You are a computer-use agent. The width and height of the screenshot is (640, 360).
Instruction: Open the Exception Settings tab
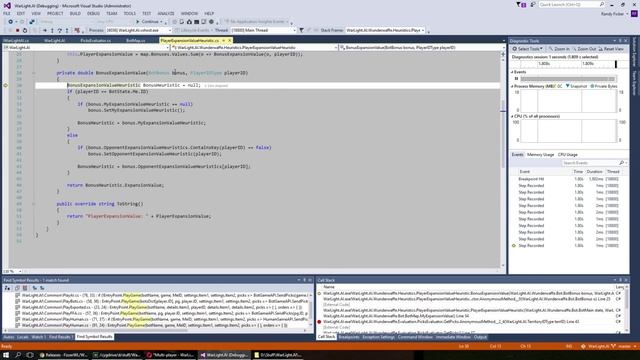pos(378,337)
